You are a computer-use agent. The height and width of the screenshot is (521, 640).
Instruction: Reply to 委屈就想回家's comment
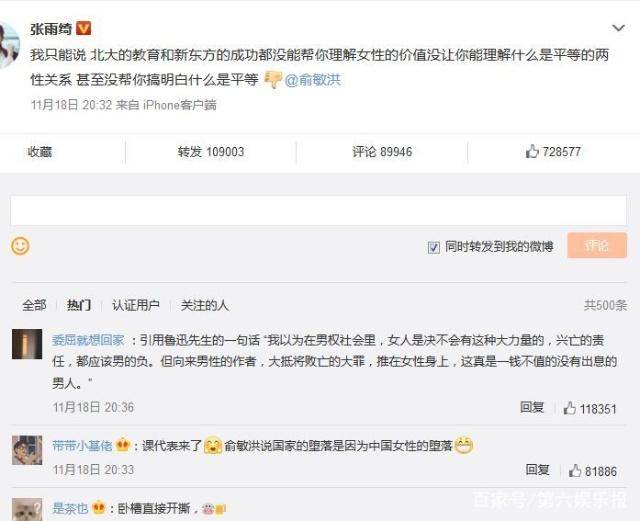pyautogui.click(x=532, y=408)
